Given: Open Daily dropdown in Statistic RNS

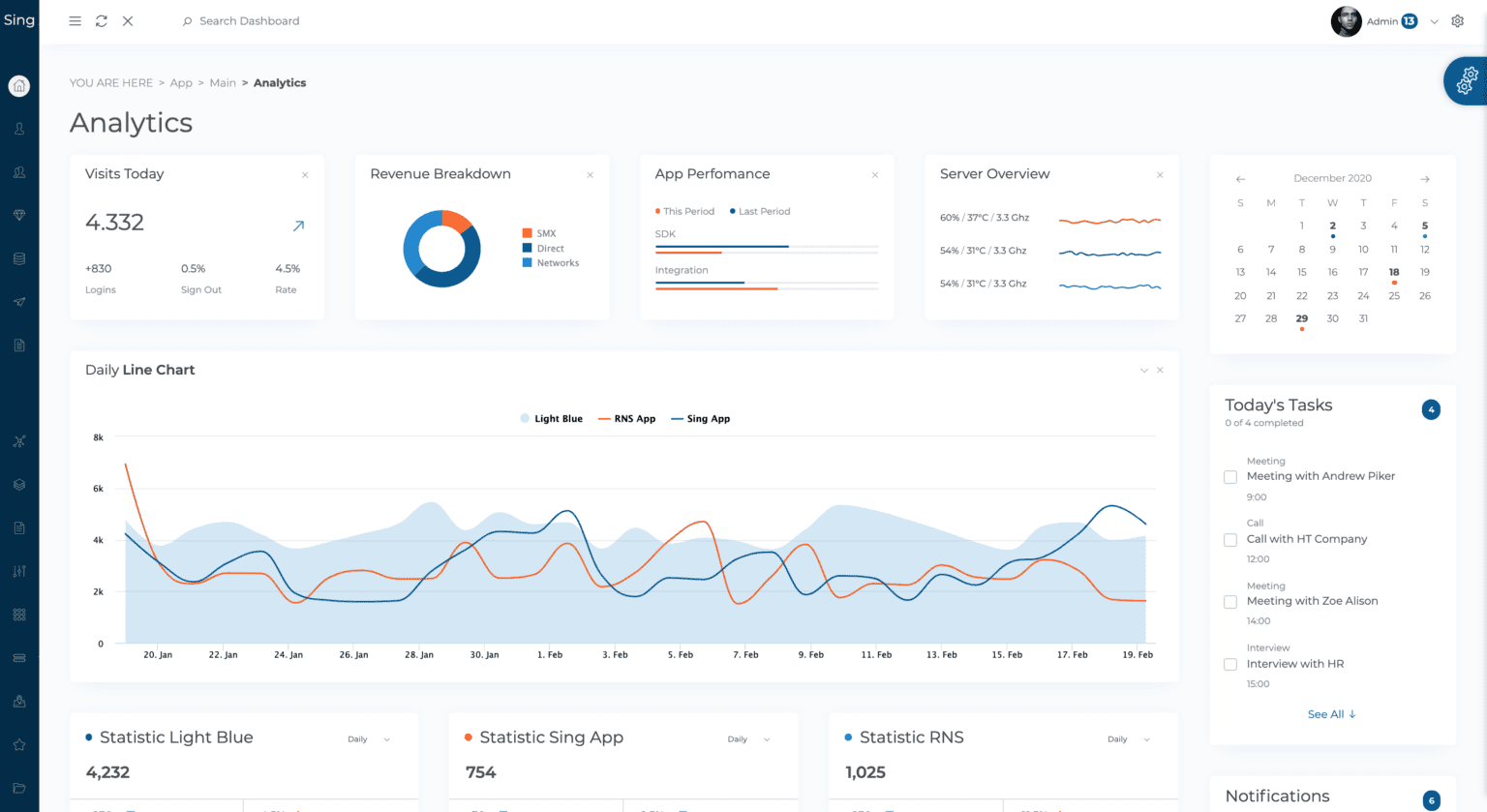Looking at the screenshot, I should tap(1129, 739).
